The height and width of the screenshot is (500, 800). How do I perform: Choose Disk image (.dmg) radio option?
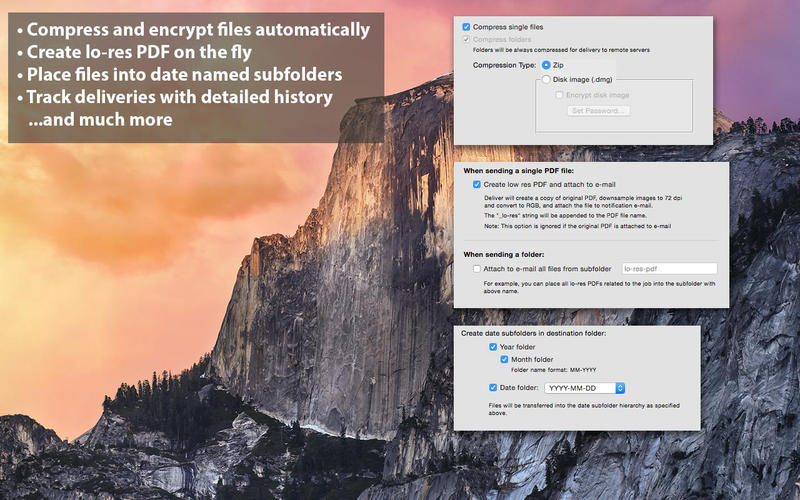click(546, 79)
